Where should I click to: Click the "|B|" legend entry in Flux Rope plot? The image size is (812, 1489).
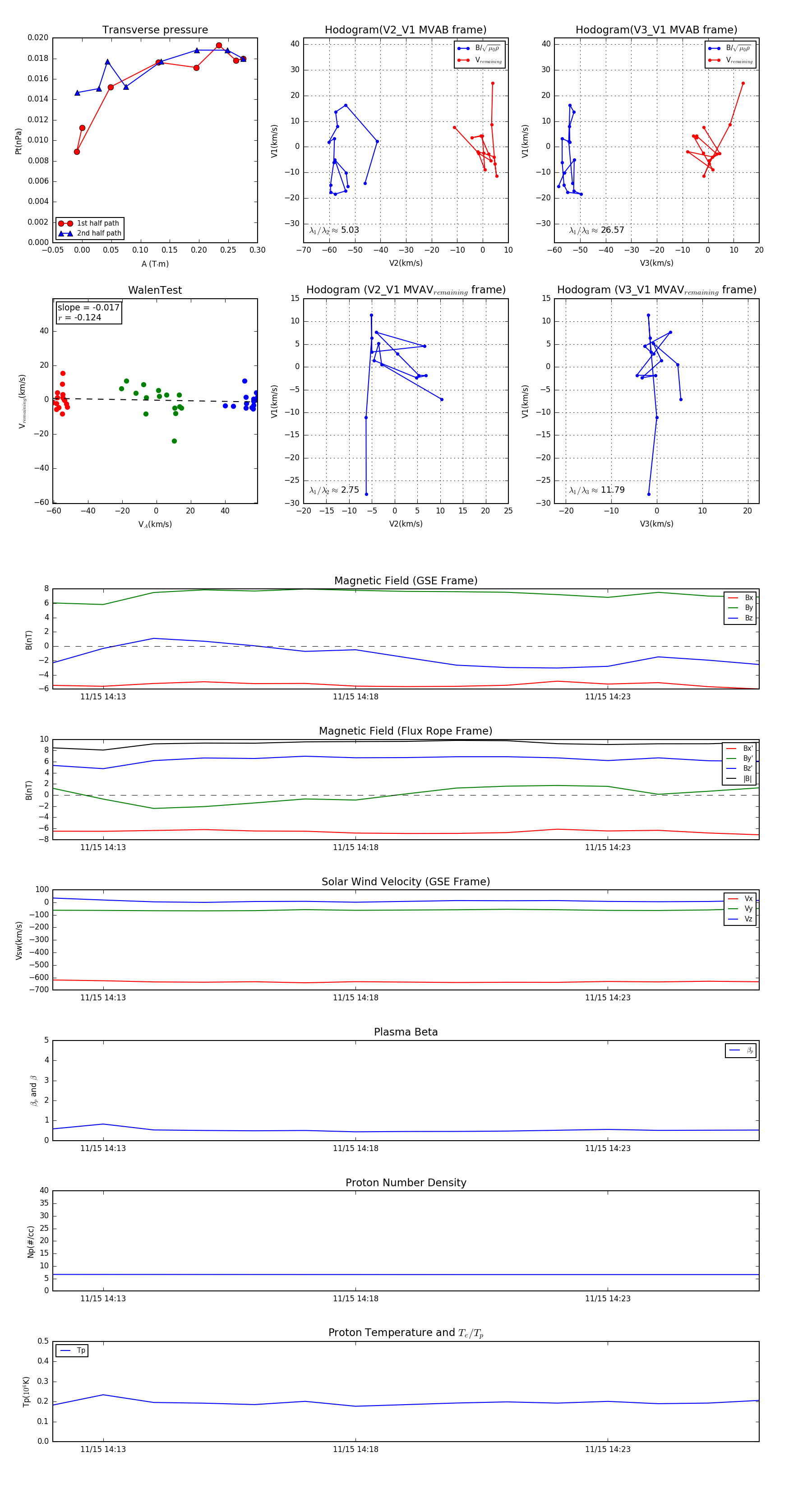tap(740, 779)
